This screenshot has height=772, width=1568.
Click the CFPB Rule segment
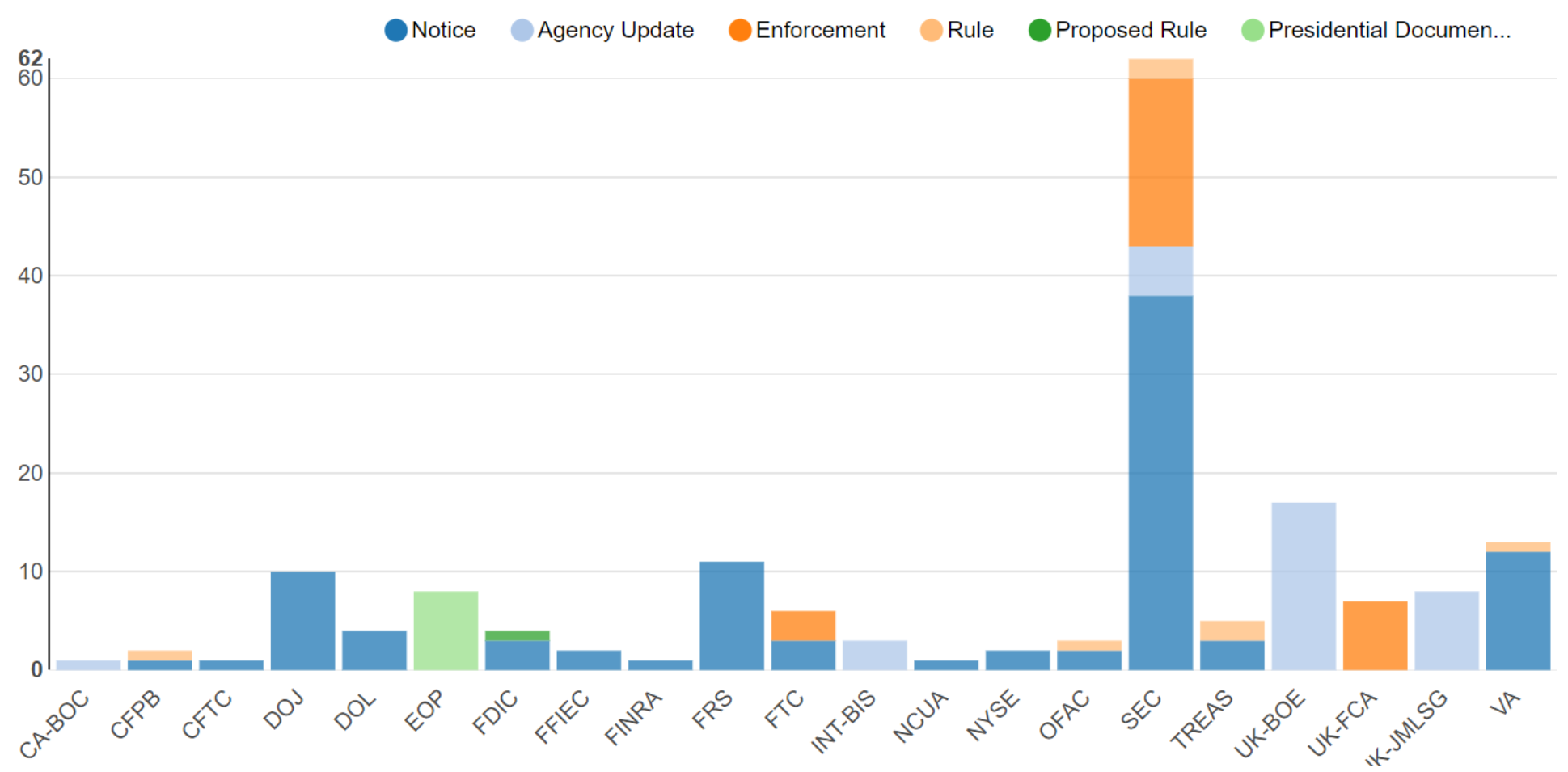(x=160, y=655)
